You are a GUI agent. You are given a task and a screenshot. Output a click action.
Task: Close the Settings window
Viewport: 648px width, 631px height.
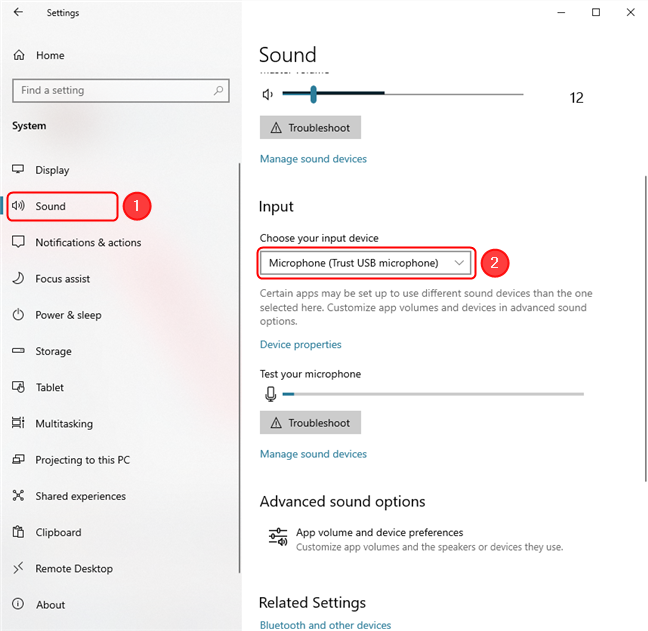(x=631, y=12)
